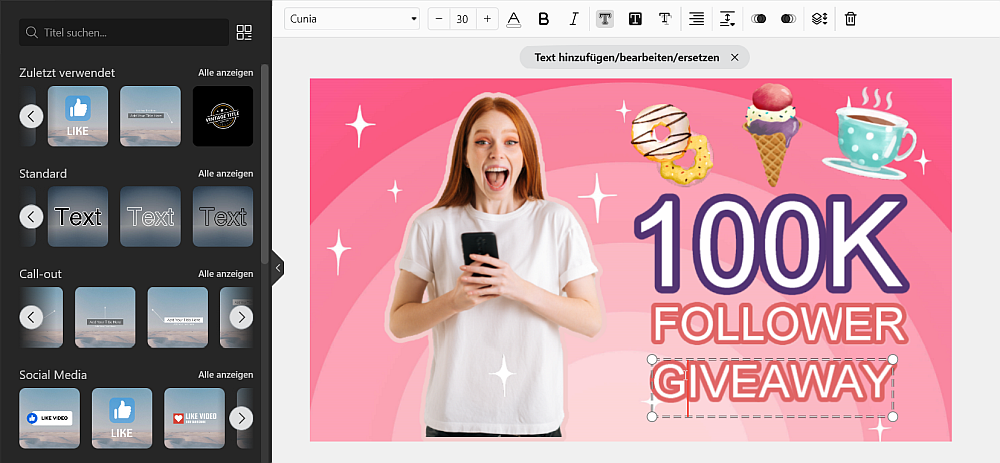Go to previous items in Standard row

[x=31, y=217]
